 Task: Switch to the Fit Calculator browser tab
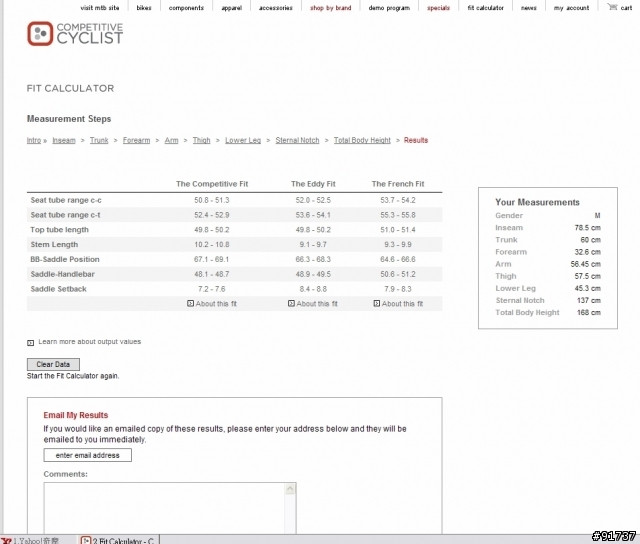(118, 540)
